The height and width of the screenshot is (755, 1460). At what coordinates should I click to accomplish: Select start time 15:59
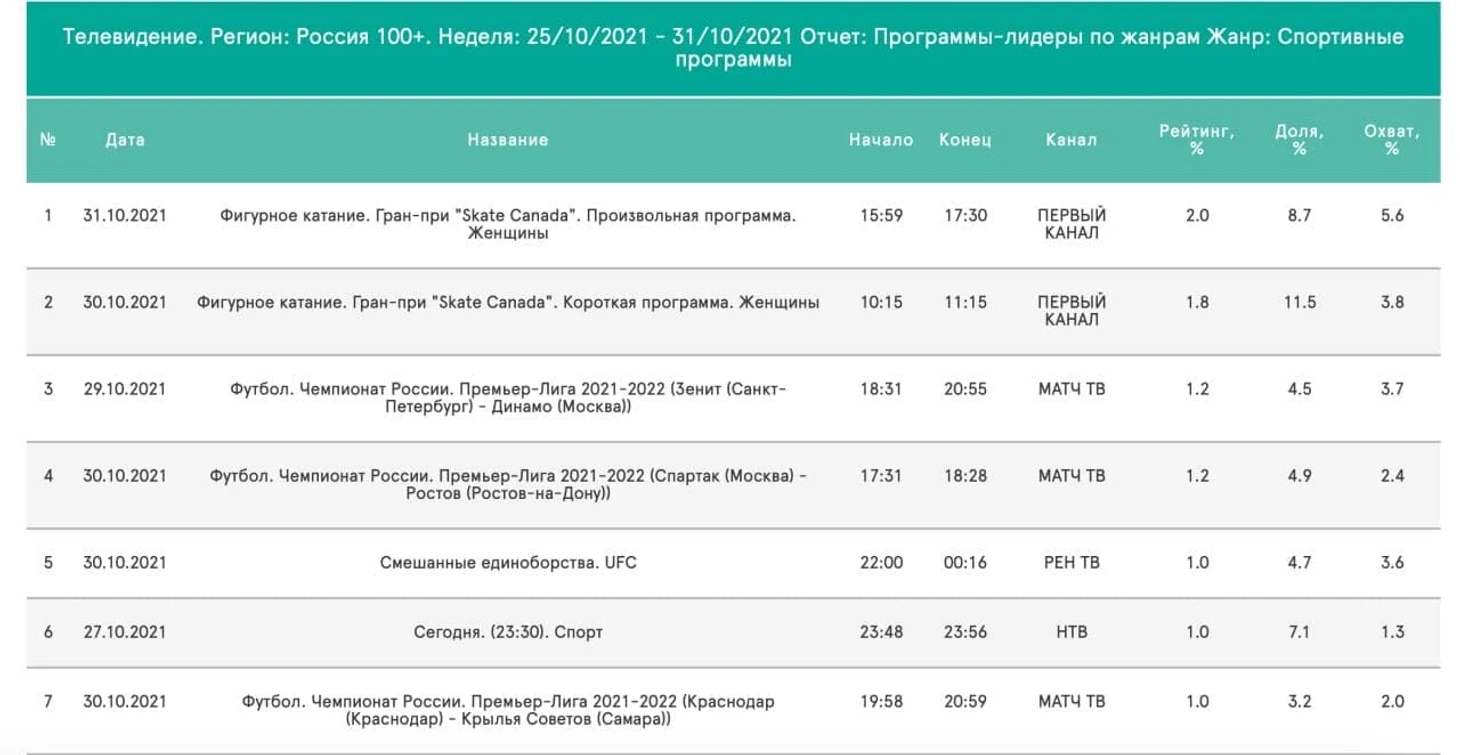pos(881,215)
